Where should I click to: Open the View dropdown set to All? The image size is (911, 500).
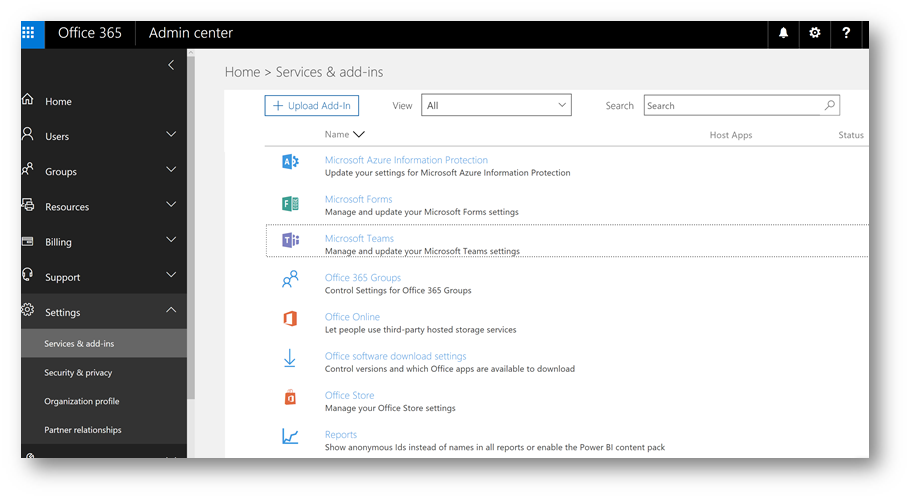pos(496,105)
